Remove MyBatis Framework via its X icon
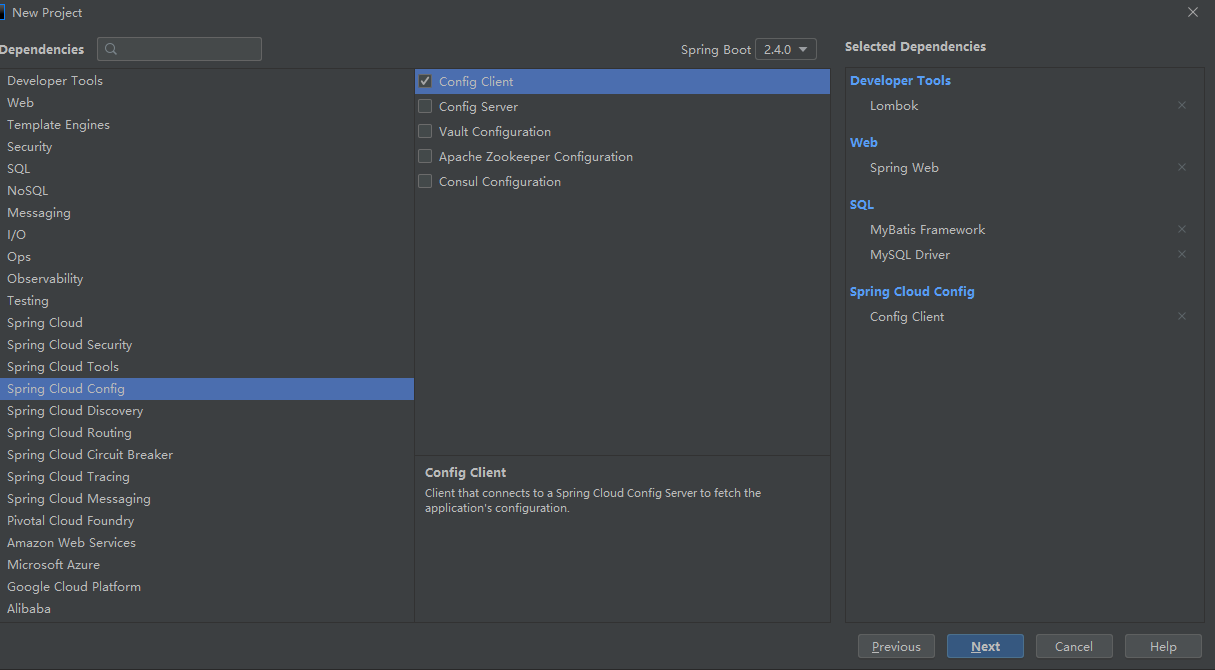Viewport: 1215px width, 670px height. point(1182,229)
